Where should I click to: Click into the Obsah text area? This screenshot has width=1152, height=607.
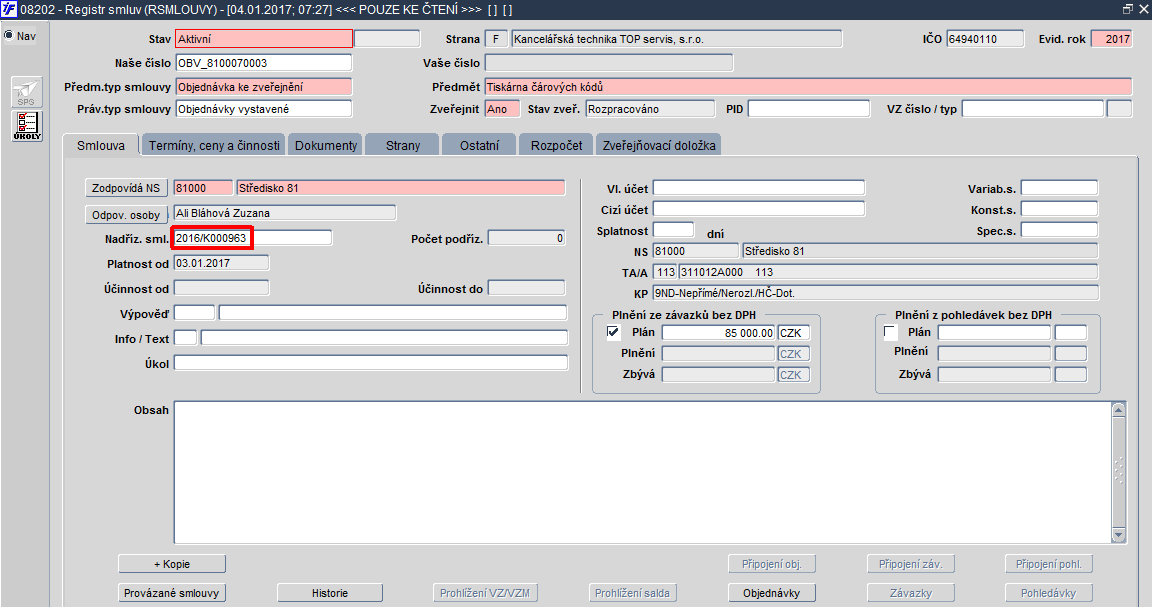[643, 473]
